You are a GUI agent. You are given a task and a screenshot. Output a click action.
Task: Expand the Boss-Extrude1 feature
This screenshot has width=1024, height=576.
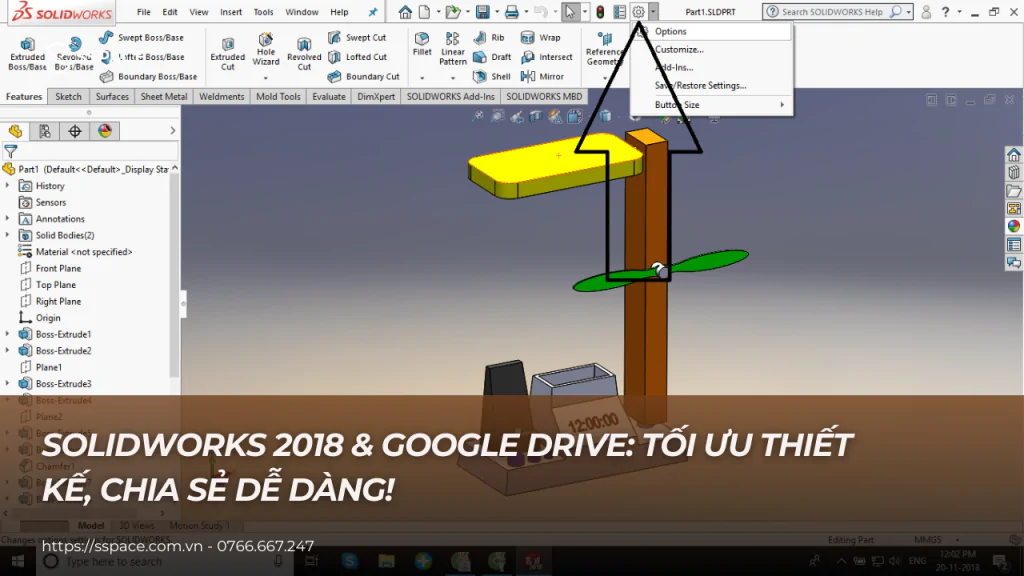8,334
